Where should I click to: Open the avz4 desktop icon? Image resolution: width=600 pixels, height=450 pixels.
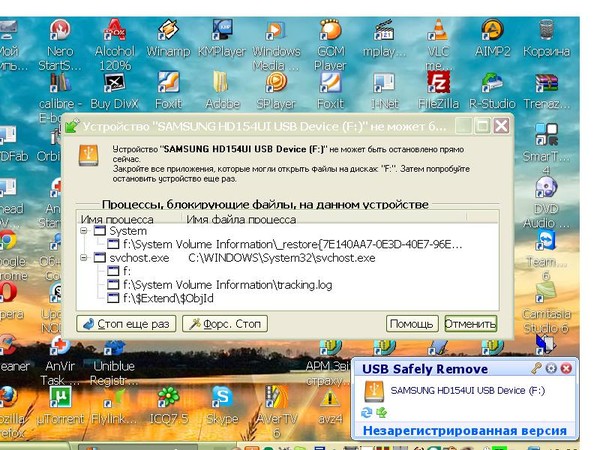pos(330,406)
